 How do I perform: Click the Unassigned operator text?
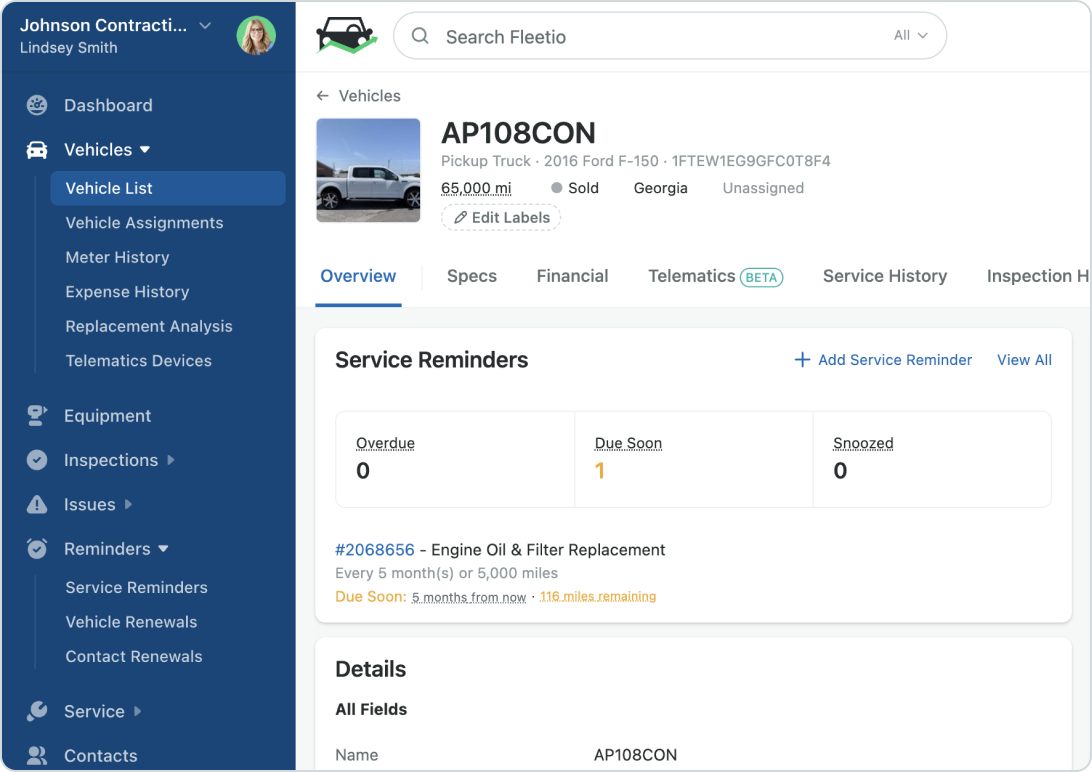click(x=763, y=188)
